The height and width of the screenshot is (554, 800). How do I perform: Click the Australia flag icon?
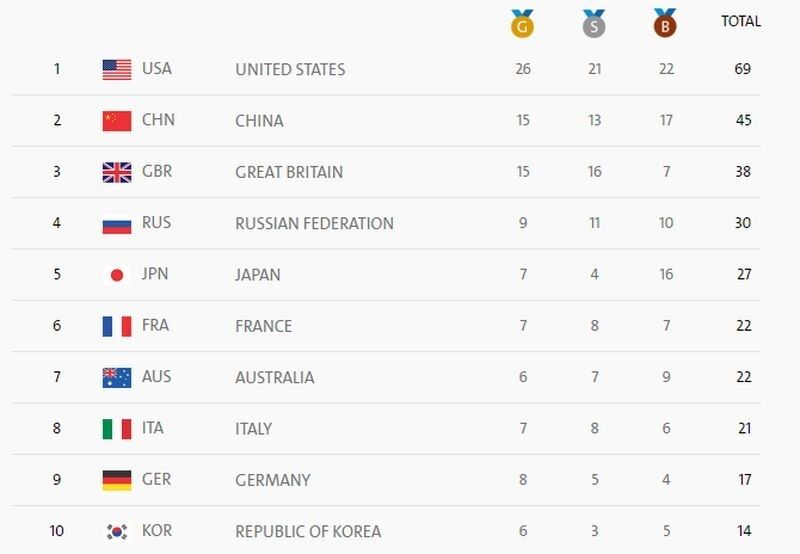click(117, 378)
